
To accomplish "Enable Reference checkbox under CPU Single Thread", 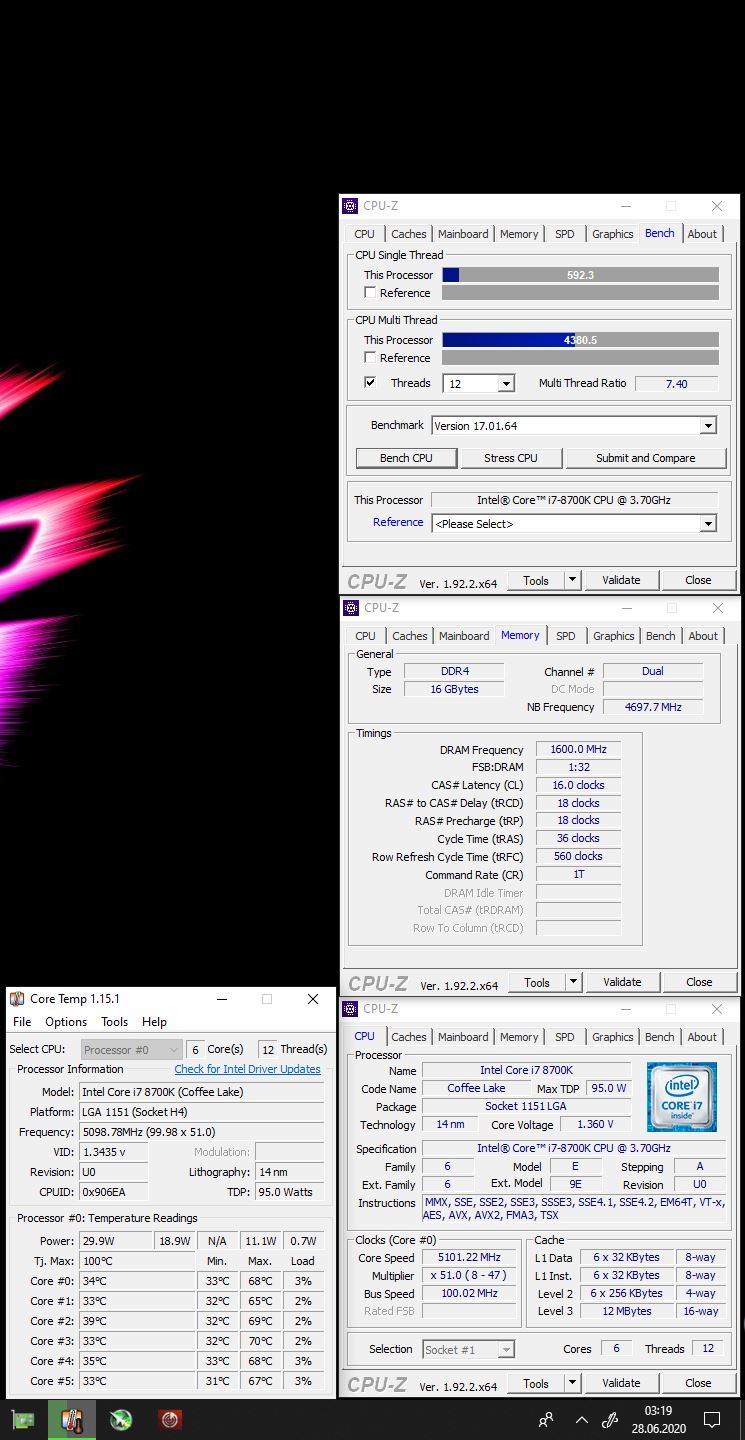I will [370, 293].
